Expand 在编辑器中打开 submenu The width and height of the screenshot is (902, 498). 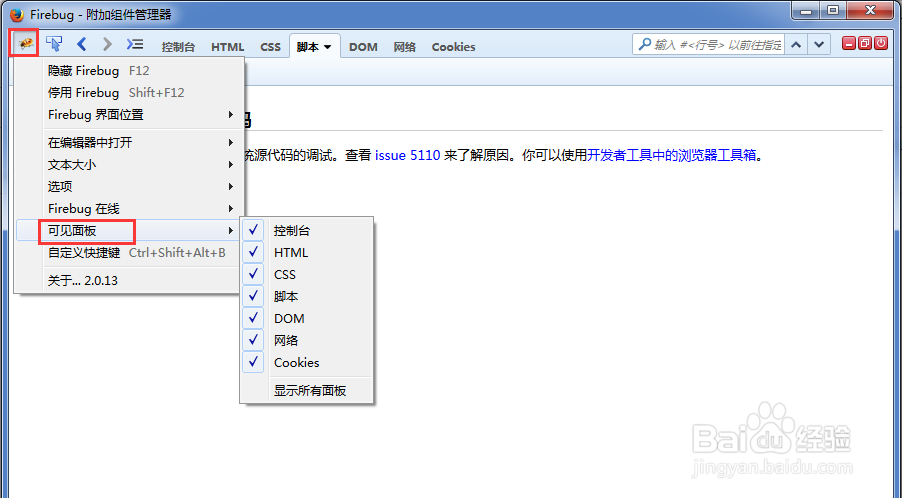(x=128, y=142)
